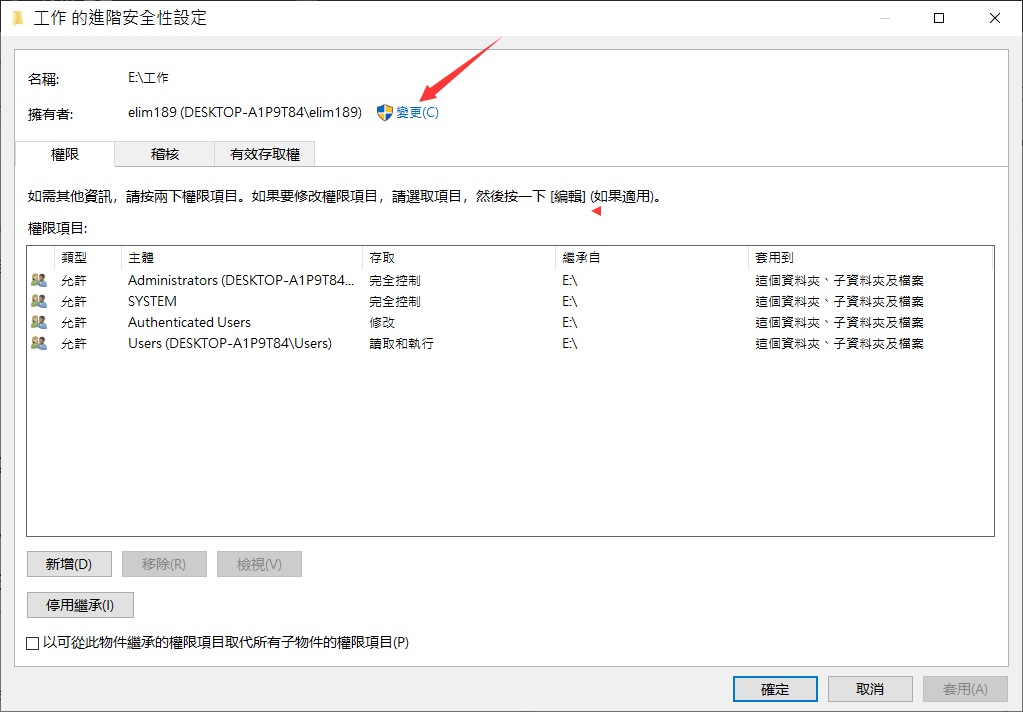1023x712 pixels.
Task: Cancel the dialog with 取消
Action: (870, 689)
